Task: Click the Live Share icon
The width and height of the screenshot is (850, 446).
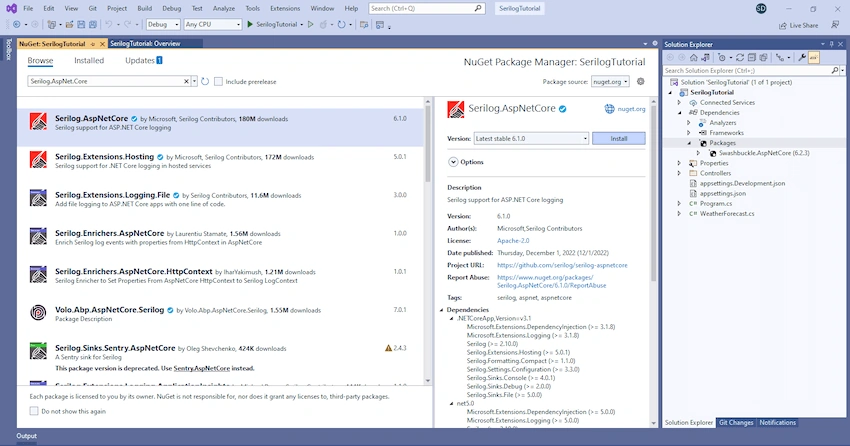Action: (x=782, y=25)
